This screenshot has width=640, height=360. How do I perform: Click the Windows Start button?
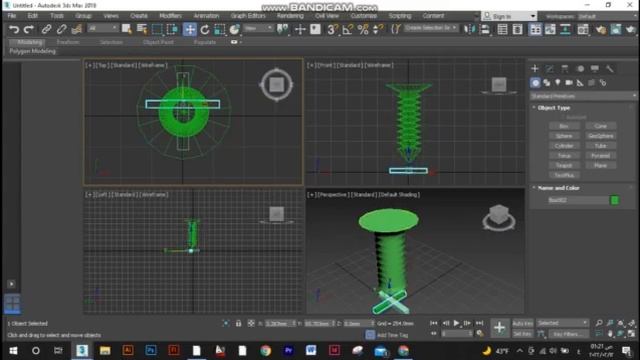tap(13, 351)
